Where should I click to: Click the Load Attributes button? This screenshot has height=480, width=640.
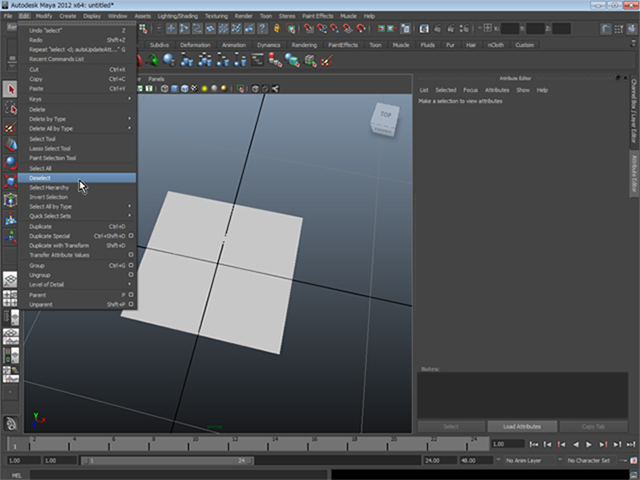click(522, 427)
